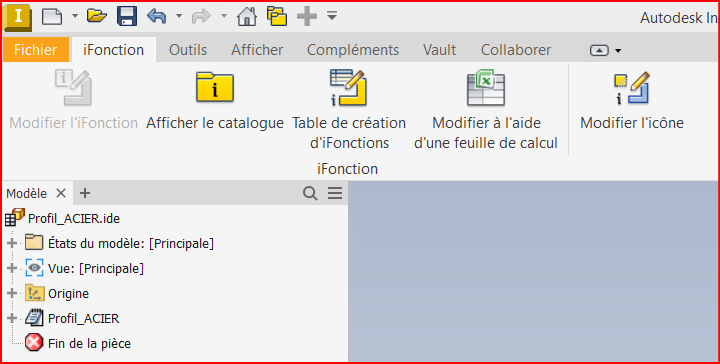The width and height of the screenshot is (720, 364).
Task: Click Modifier à l'aide d'une feuille de calcul
Action: 486,109
